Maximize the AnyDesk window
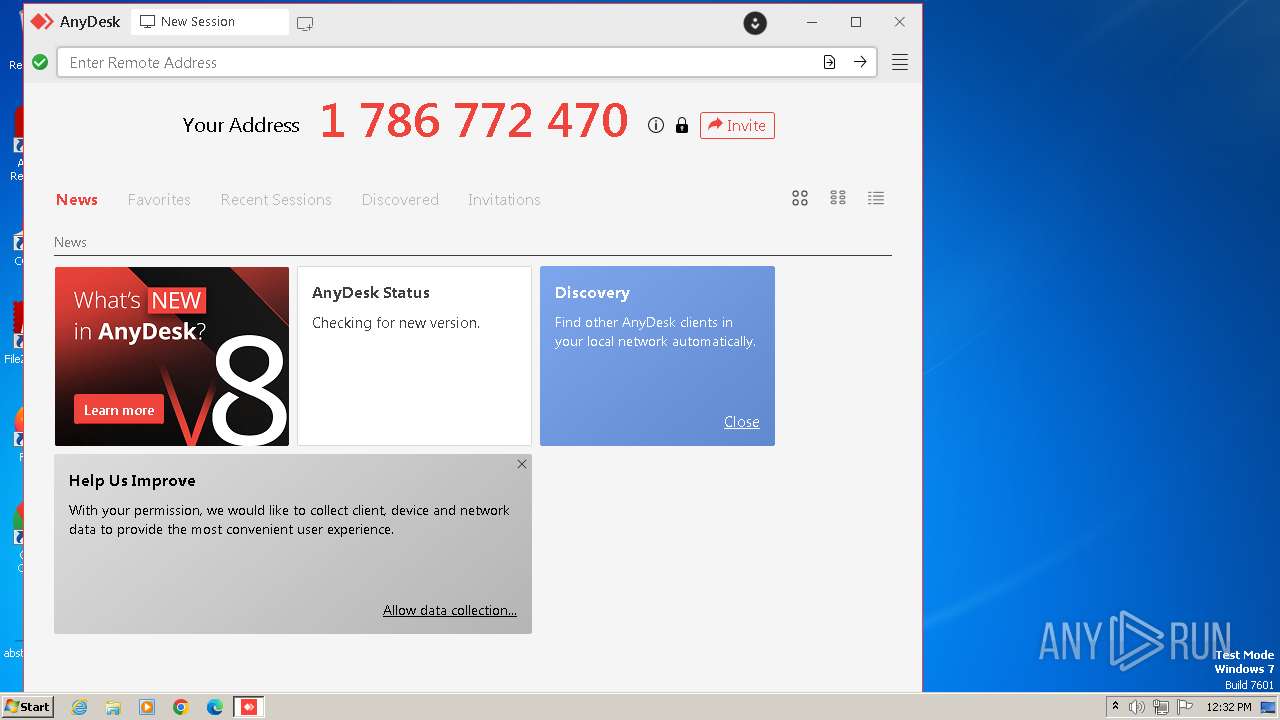This screenshot has width=1280, height=720. (856, 22)
